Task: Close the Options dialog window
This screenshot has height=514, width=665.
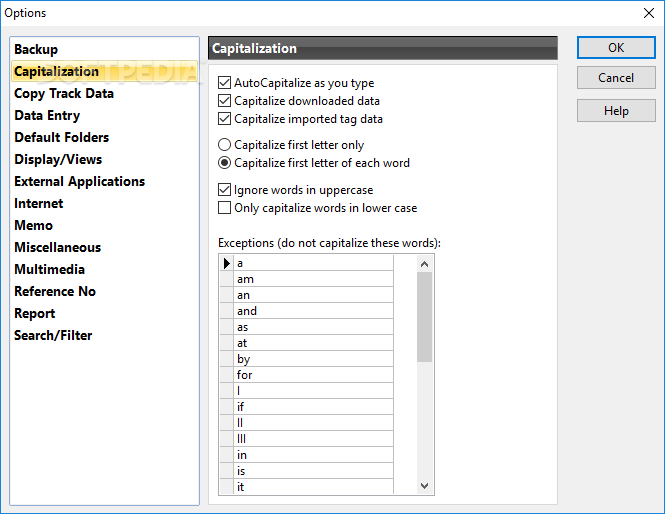Action: pos(646,13)
